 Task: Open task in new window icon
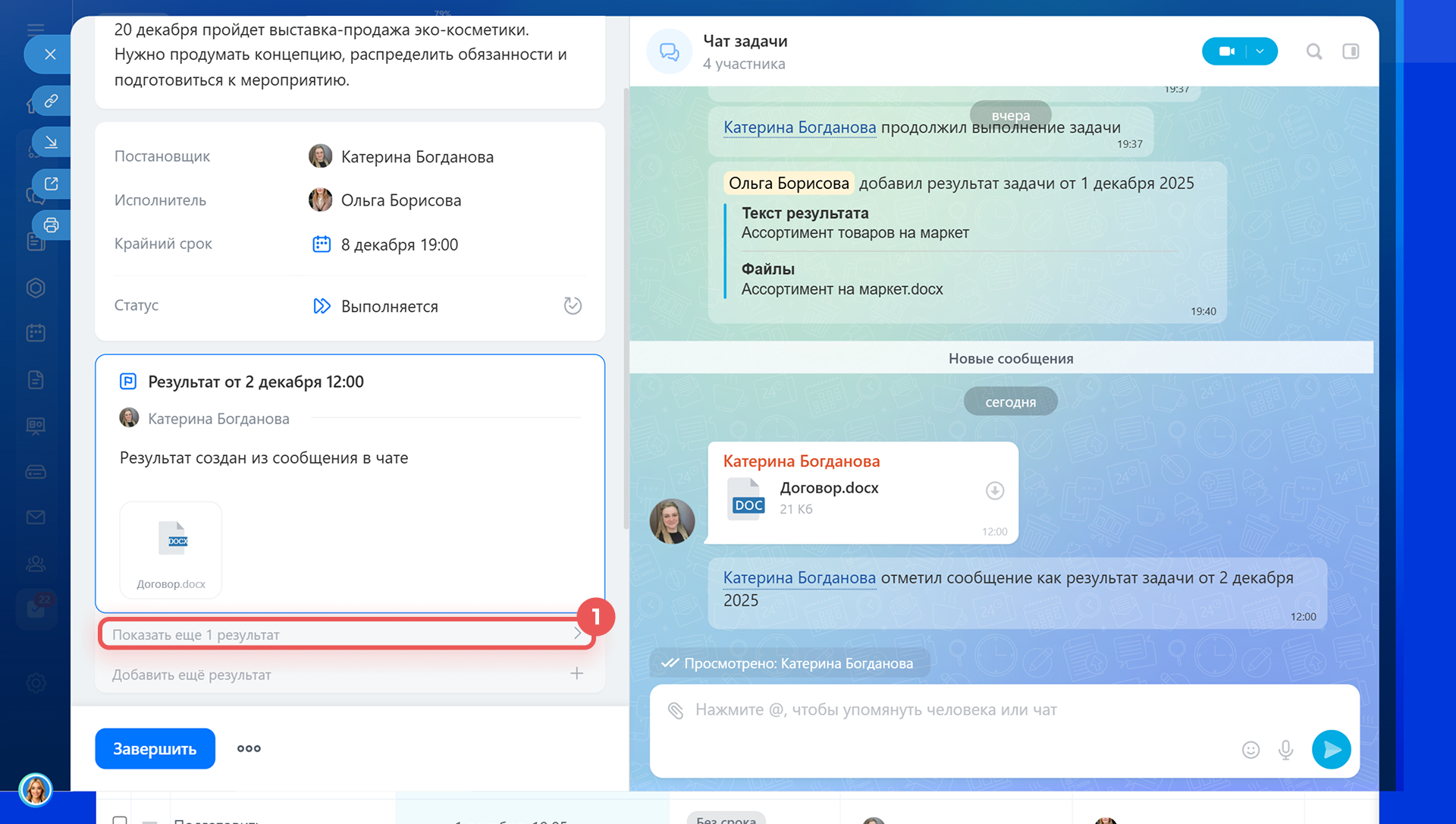pos(52,184)
